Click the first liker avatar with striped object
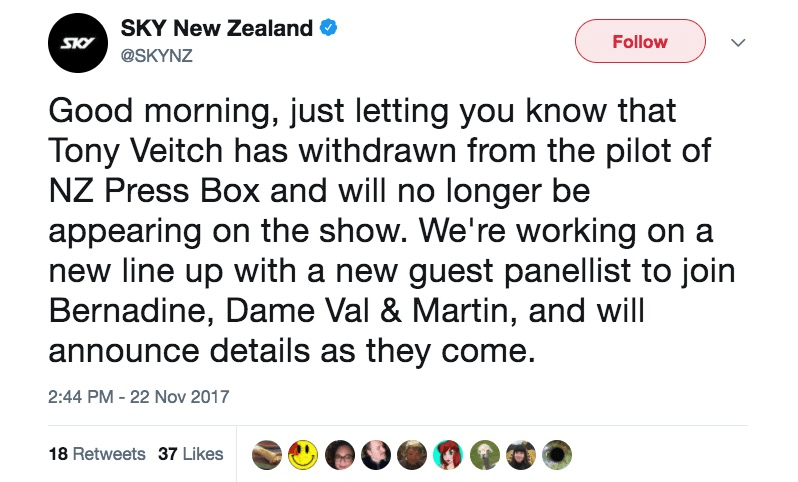 267,454
